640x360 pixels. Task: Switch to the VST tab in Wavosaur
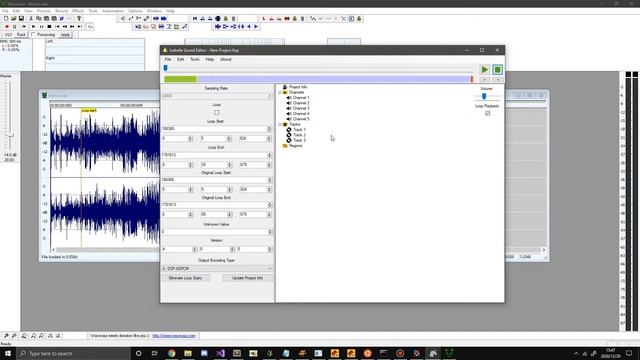(8, 35)
